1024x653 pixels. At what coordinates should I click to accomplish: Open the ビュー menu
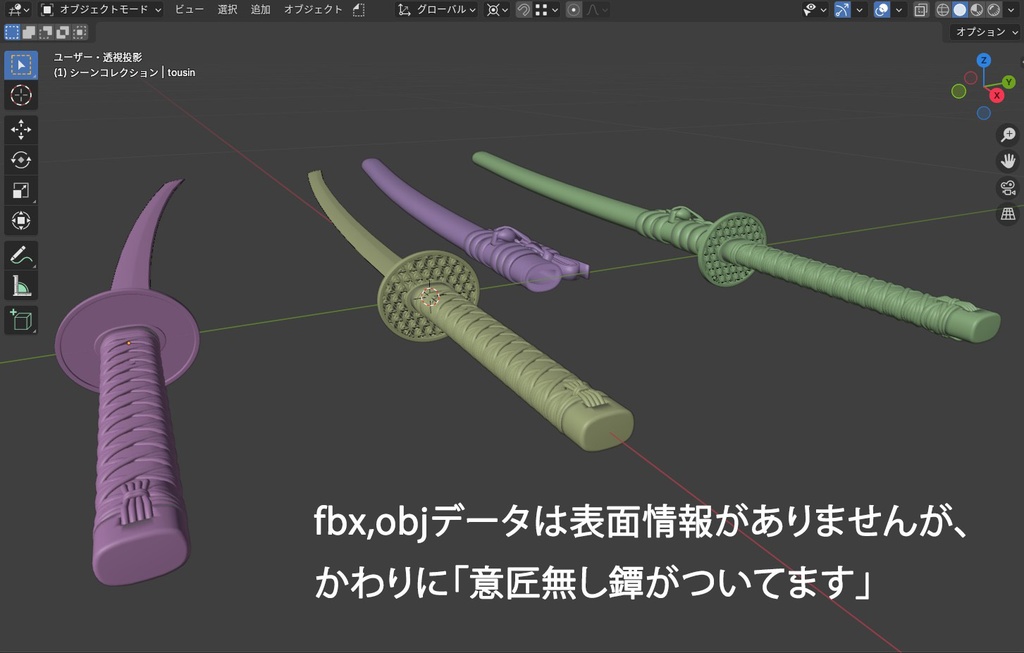(x=189, y=10)
